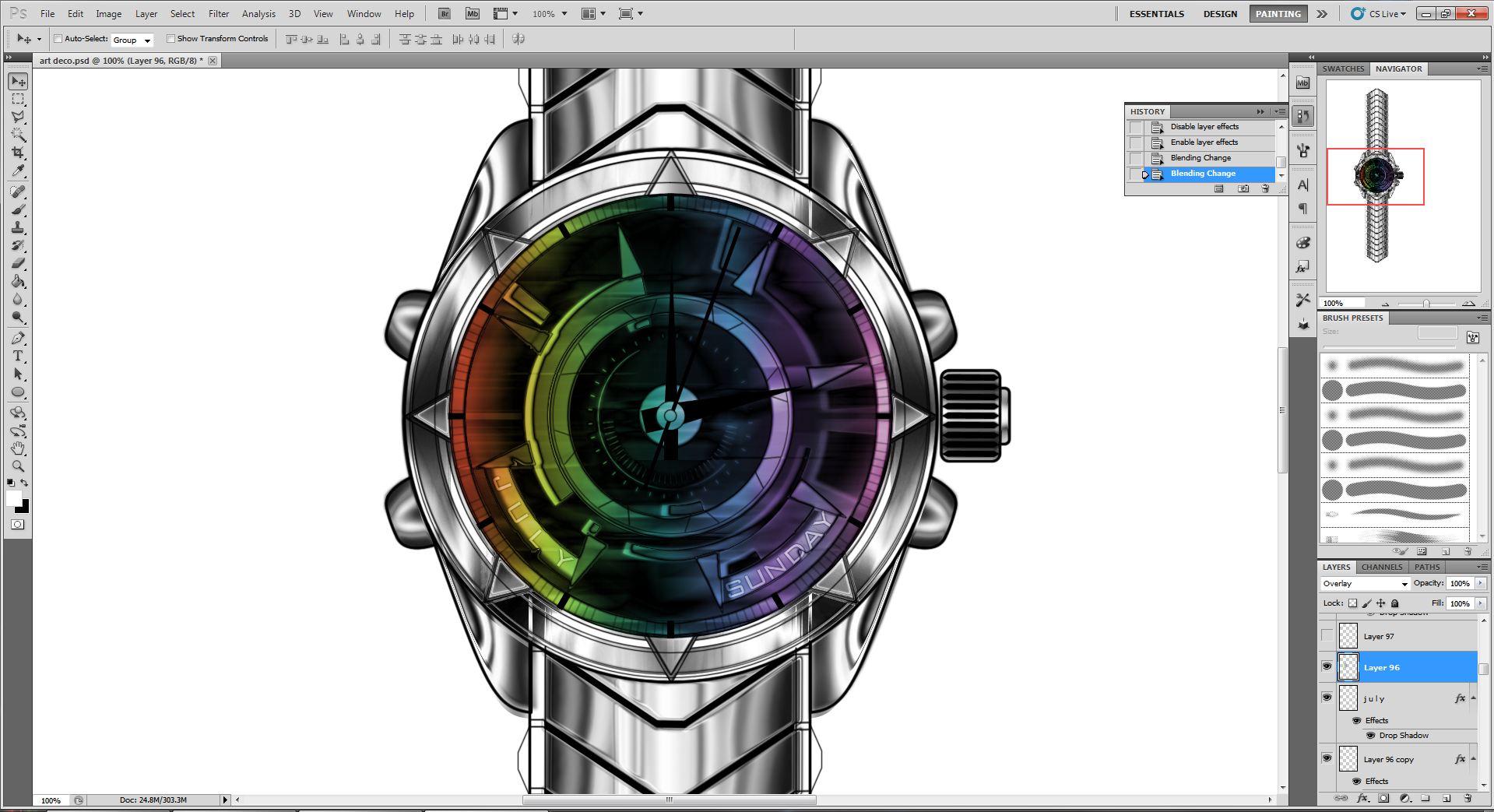The image size is (1494, 812).
Task: Show the hidden Layer 97
Action: (x=1327, y=636)
